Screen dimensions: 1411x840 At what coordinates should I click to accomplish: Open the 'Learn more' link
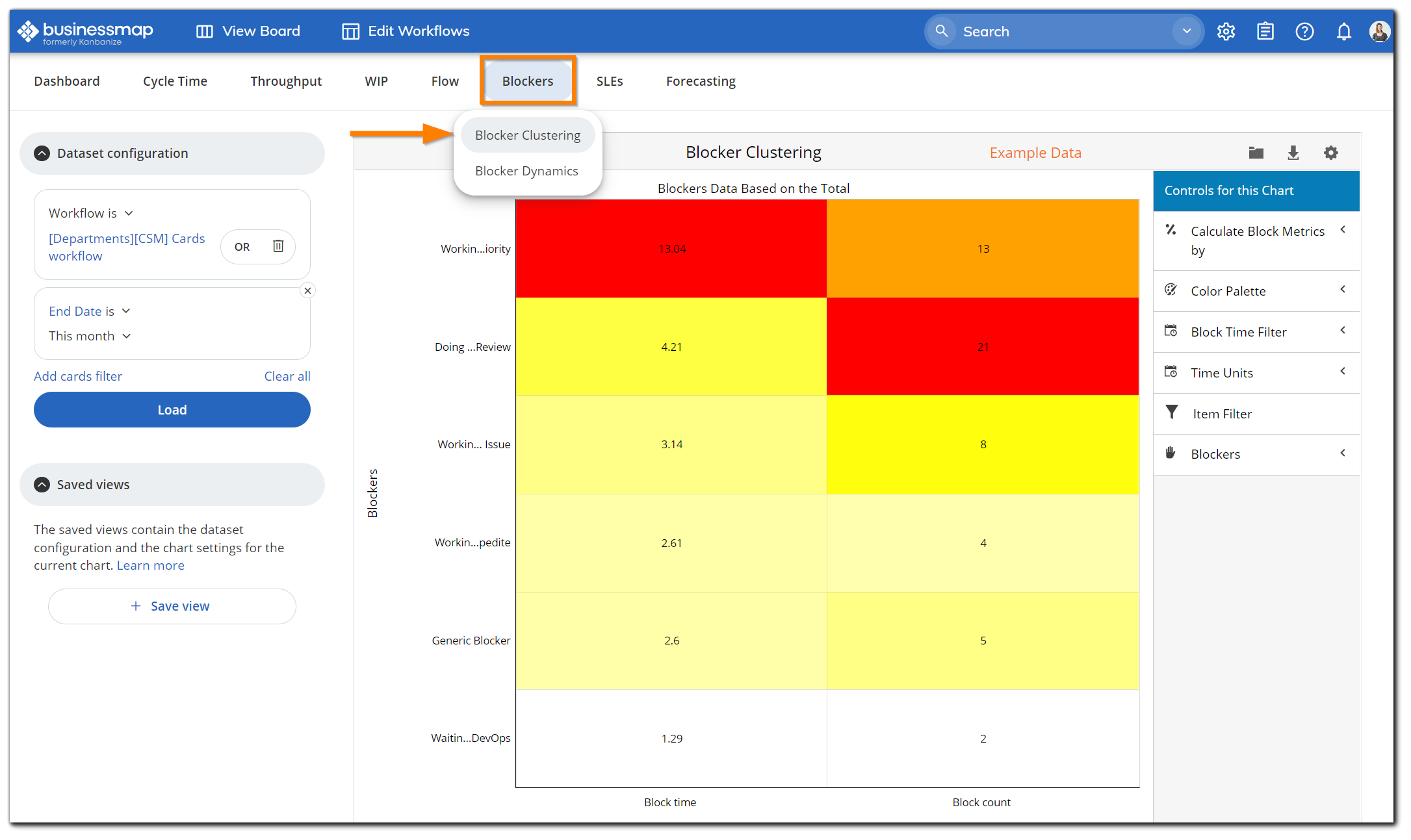(x=149, y=565)
